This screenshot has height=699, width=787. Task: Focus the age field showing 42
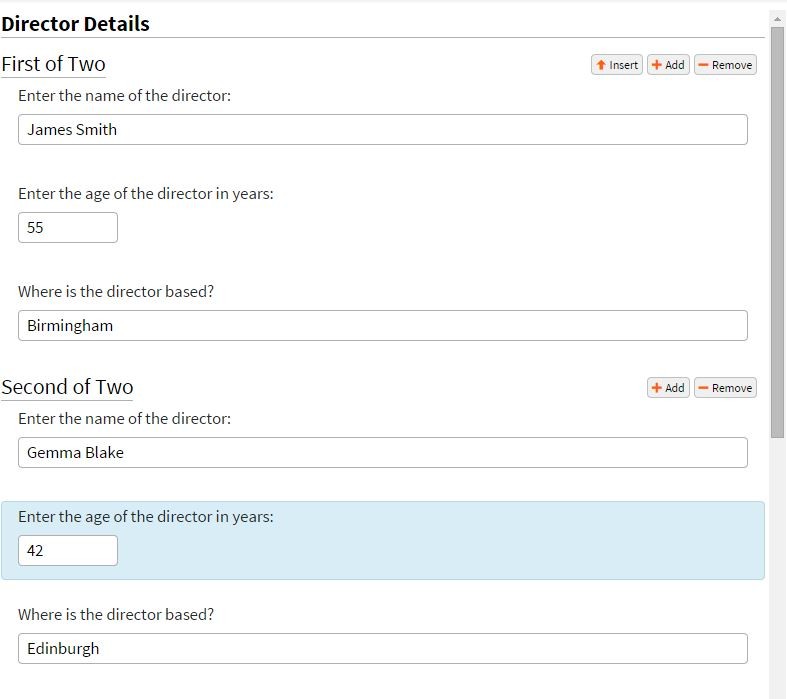point(68,551)
